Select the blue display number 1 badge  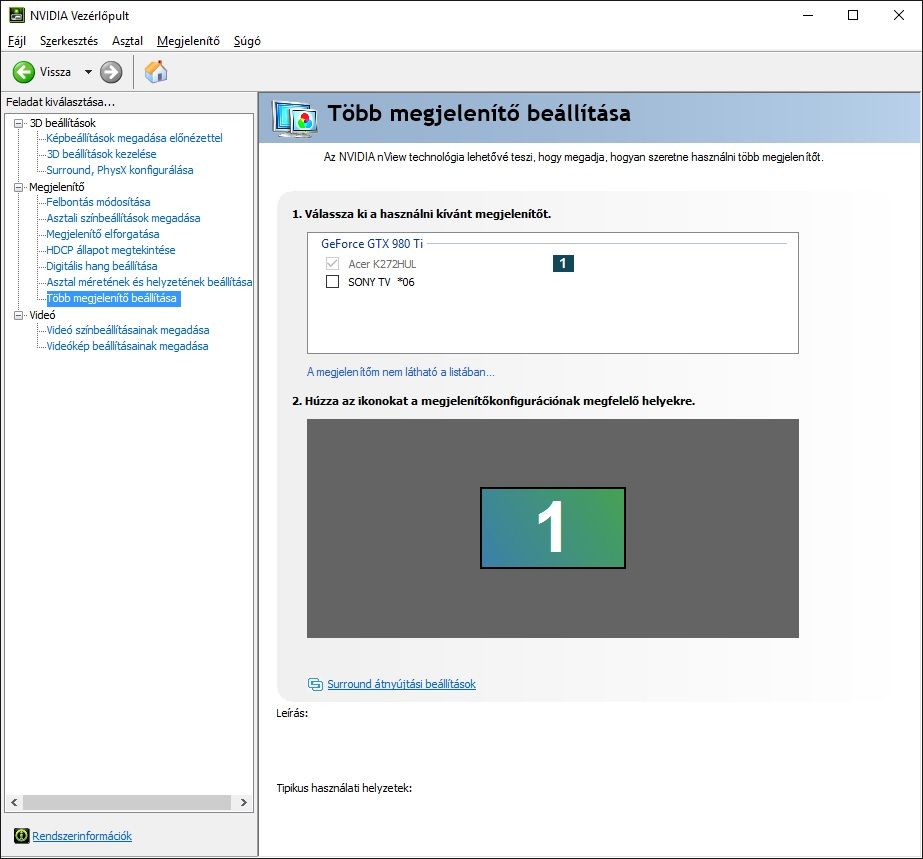click(x=563, y=263)
